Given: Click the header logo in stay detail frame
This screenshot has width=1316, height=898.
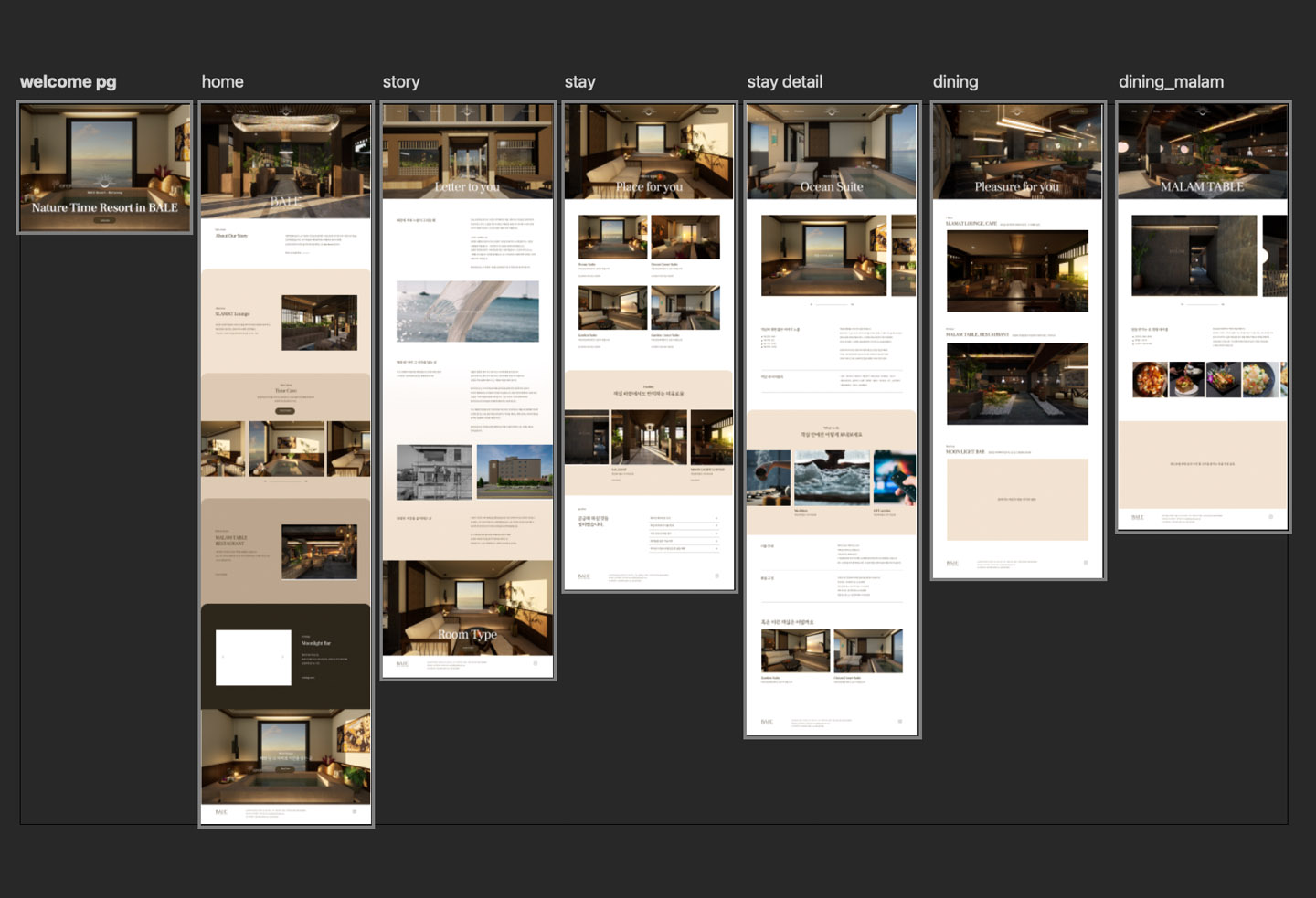Looking at the screenshot, I should click(832, 111).
